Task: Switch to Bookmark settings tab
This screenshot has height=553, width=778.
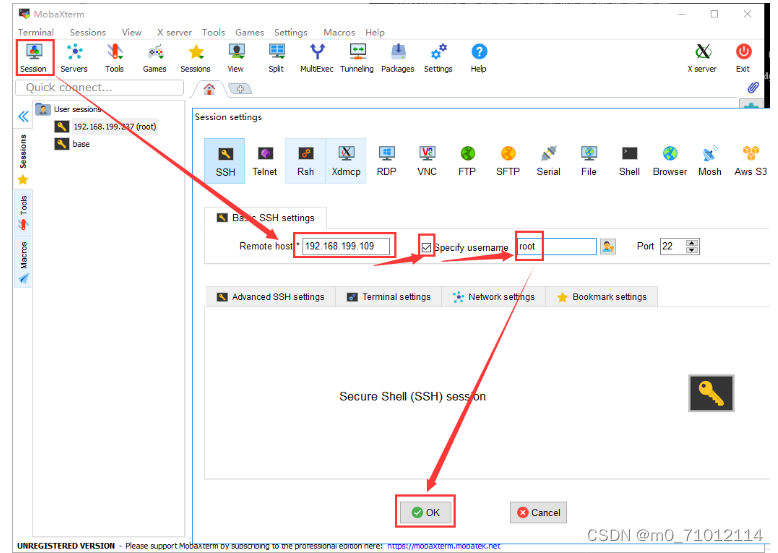Action: tap(602, 297)
